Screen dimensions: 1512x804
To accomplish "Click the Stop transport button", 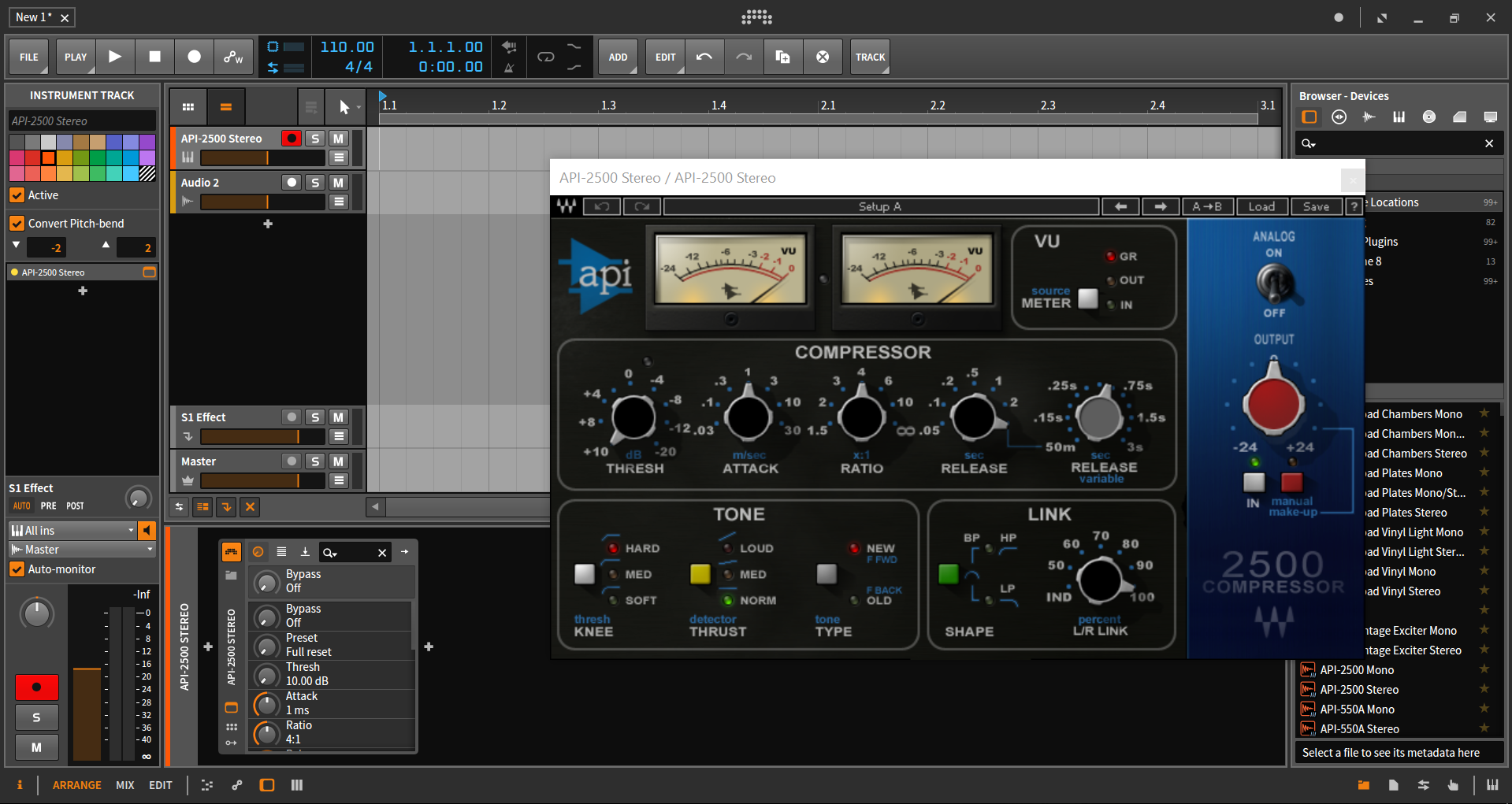I will [x=154, y=57].
